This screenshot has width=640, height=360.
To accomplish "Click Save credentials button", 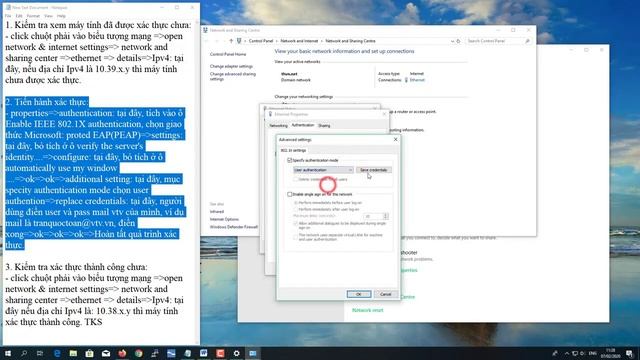I will [x=373, y=170].
